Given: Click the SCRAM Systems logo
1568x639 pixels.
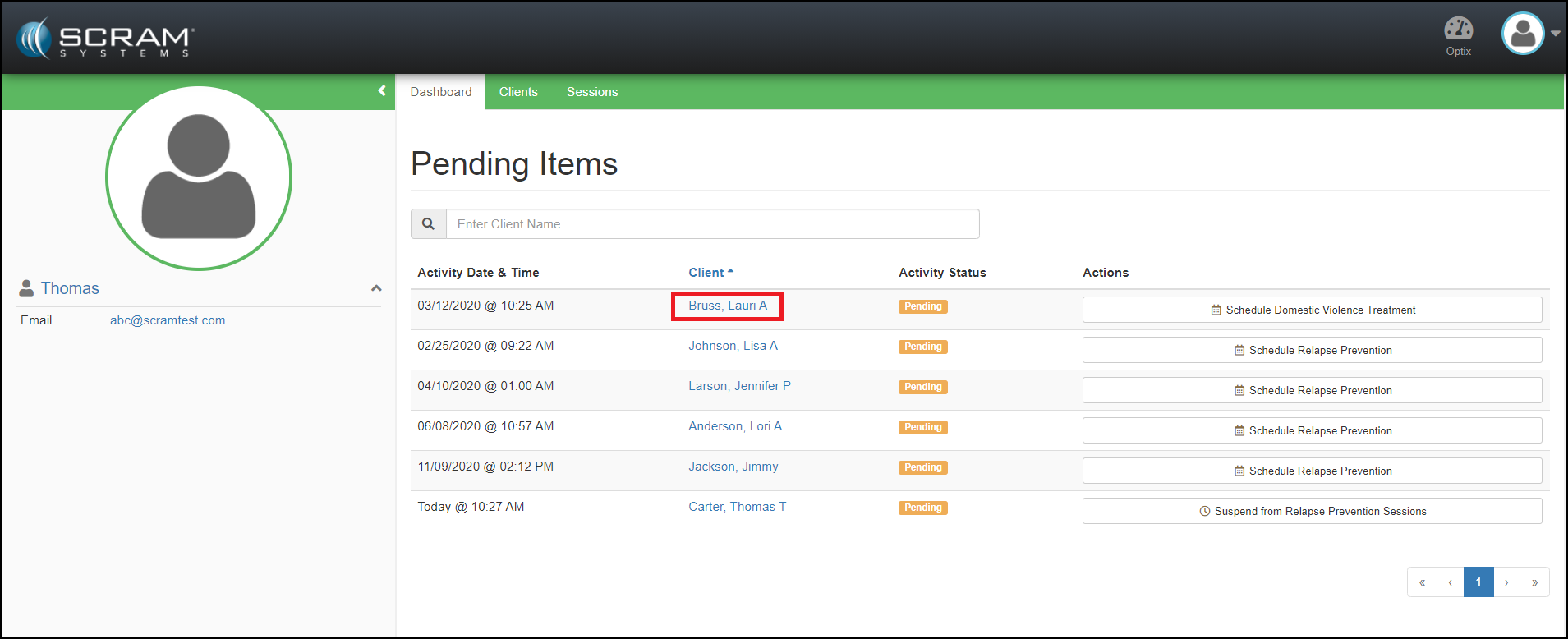Looking at the screenshot, I should [x=105, y=39].
